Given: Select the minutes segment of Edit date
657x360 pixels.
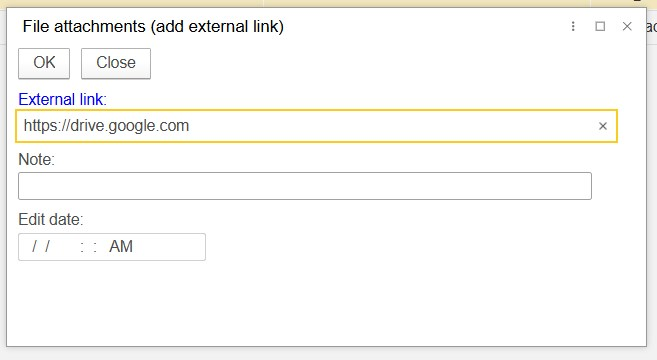Looking at the screenshot, I should (88, 246).
